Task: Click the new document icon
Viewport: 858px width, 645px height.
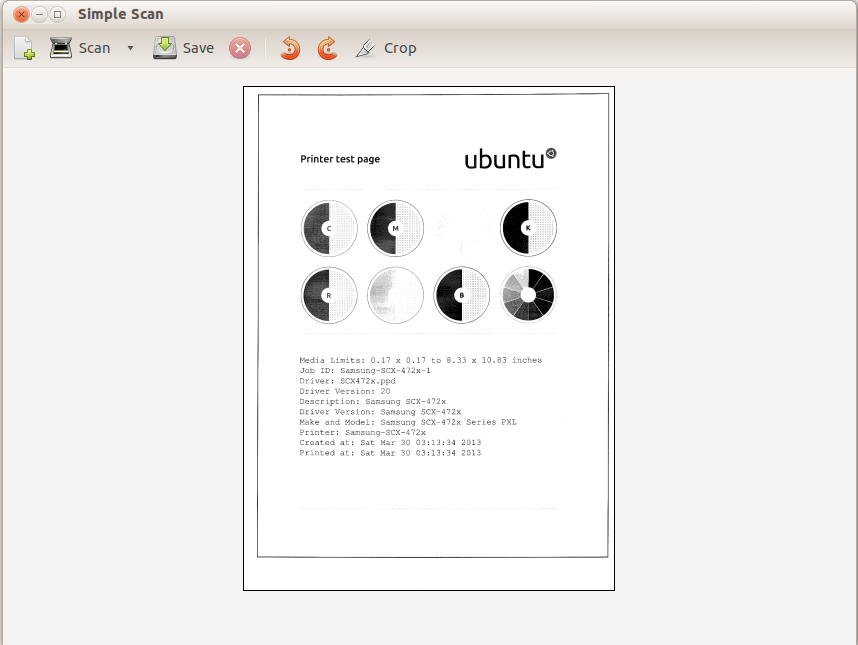Action: point(24,48)
